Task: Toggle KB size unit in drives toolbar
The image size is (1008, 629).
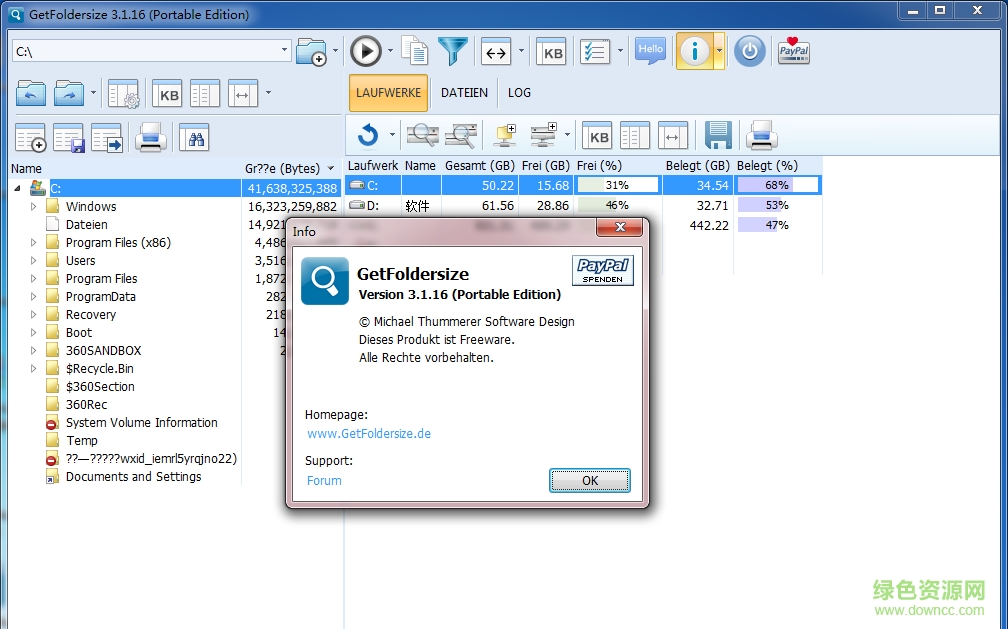Action: coord(597,135)
